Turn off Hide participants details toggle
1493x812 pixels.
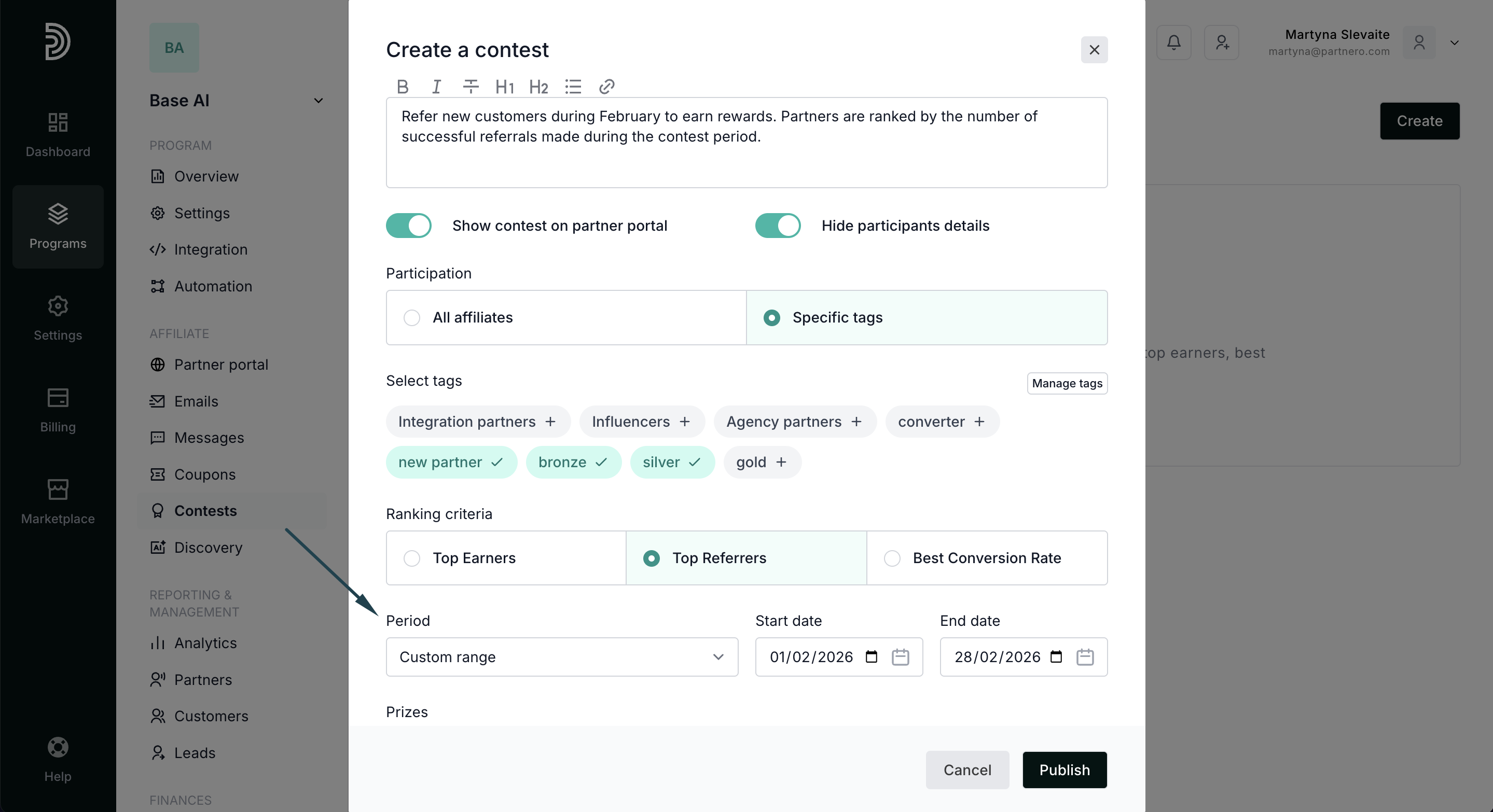tap(777, 226)
